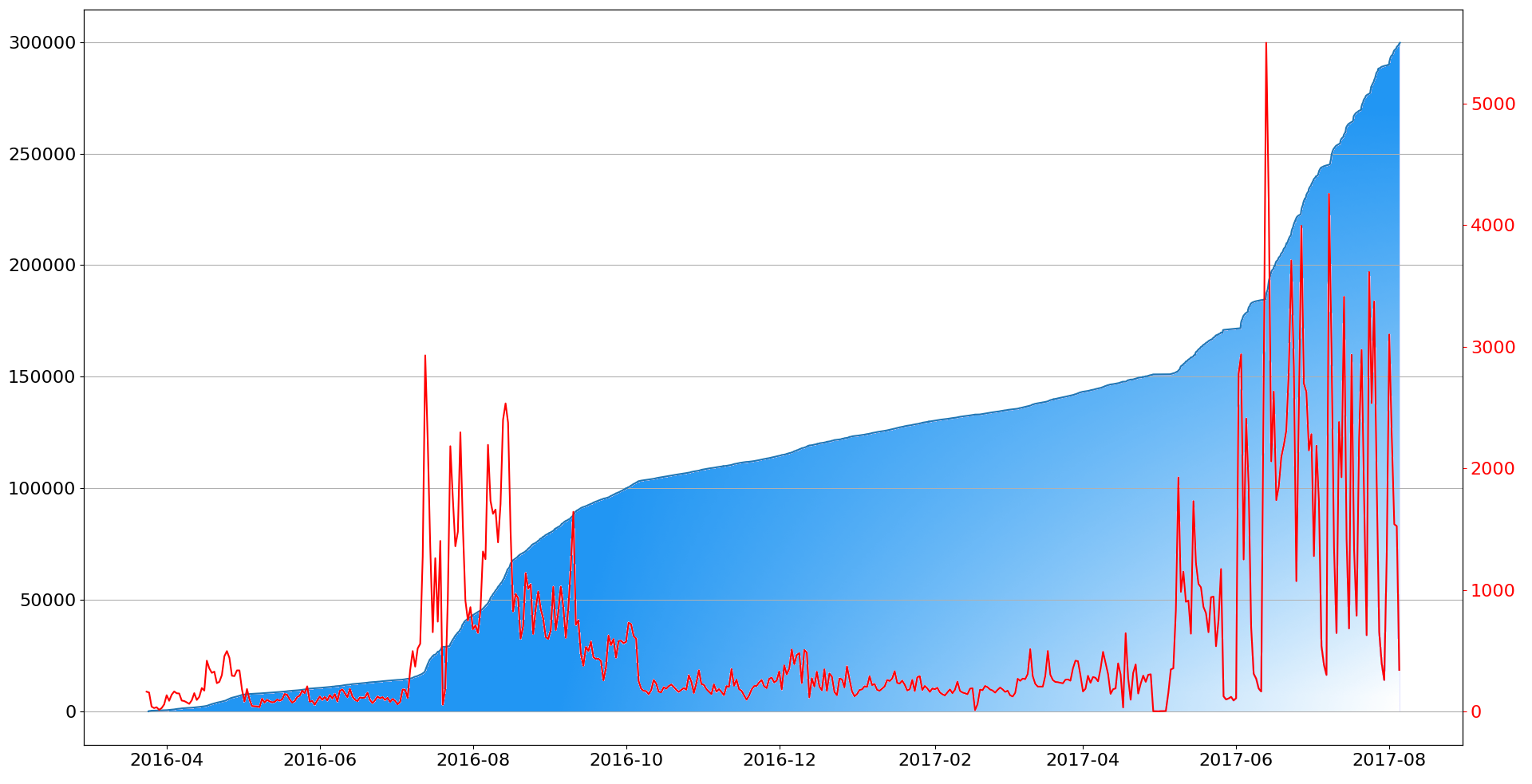1532x784 pixels.
Task: Click the left axis label 200000
Action: click(42, 266)
